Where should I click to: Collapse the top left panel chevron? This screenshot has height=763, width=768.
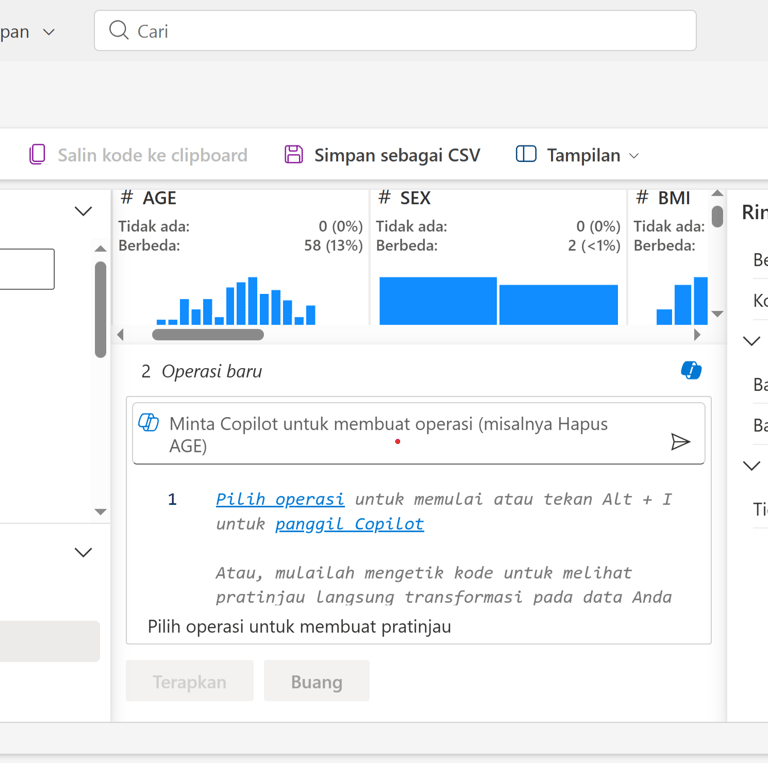pyautogui.click(x=83, y=211)
